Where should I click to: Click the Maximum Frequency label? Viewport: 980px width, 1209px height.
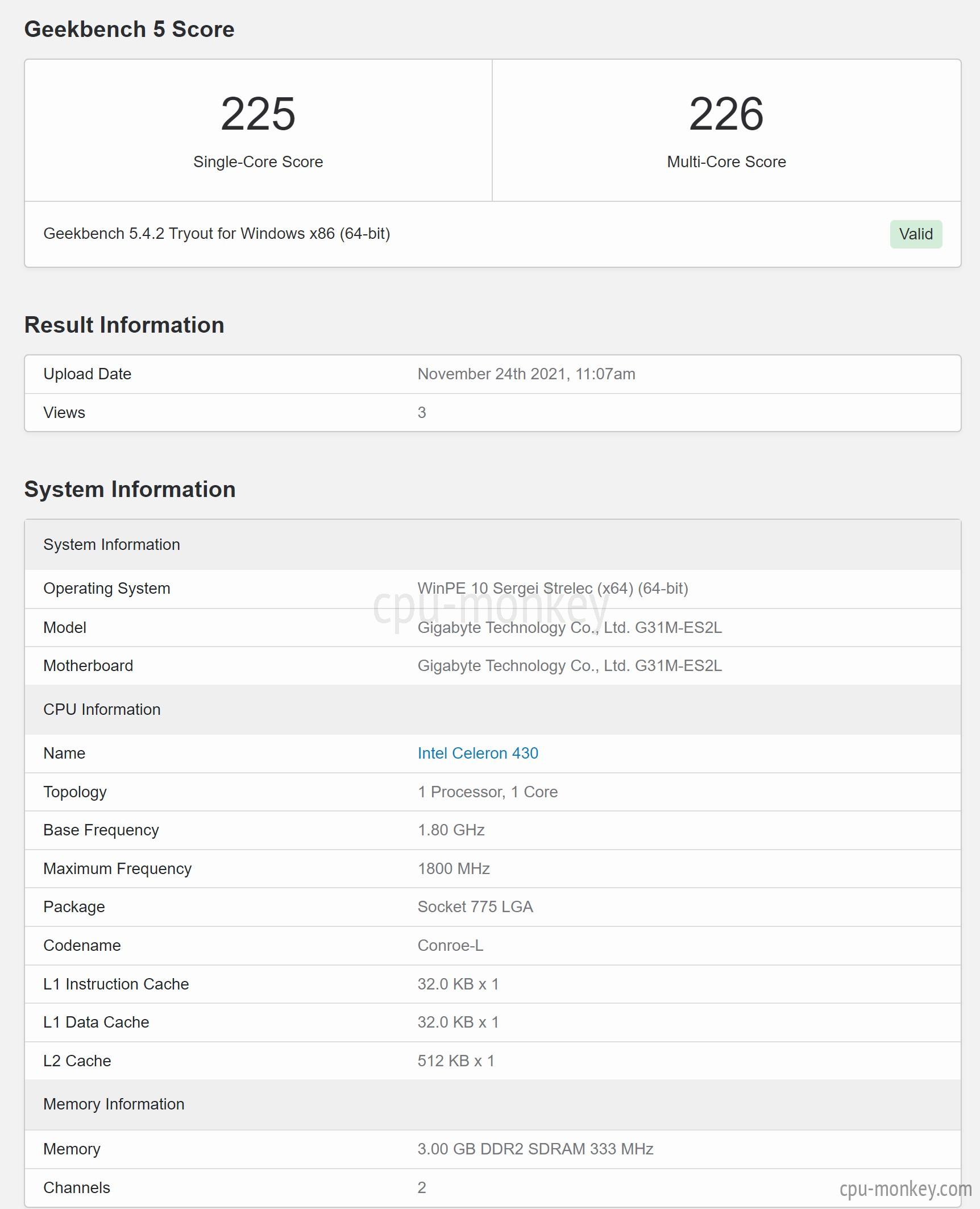118,869
